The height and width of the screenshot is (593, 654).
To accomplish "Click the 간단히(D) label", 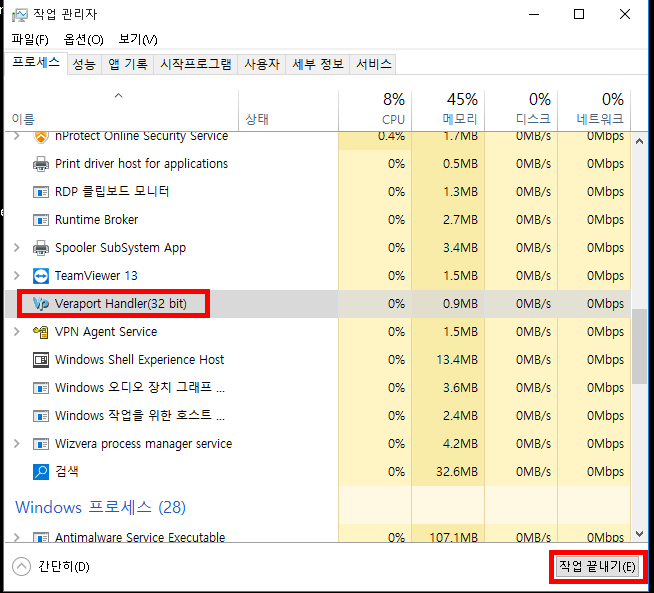I will [64, 567].
